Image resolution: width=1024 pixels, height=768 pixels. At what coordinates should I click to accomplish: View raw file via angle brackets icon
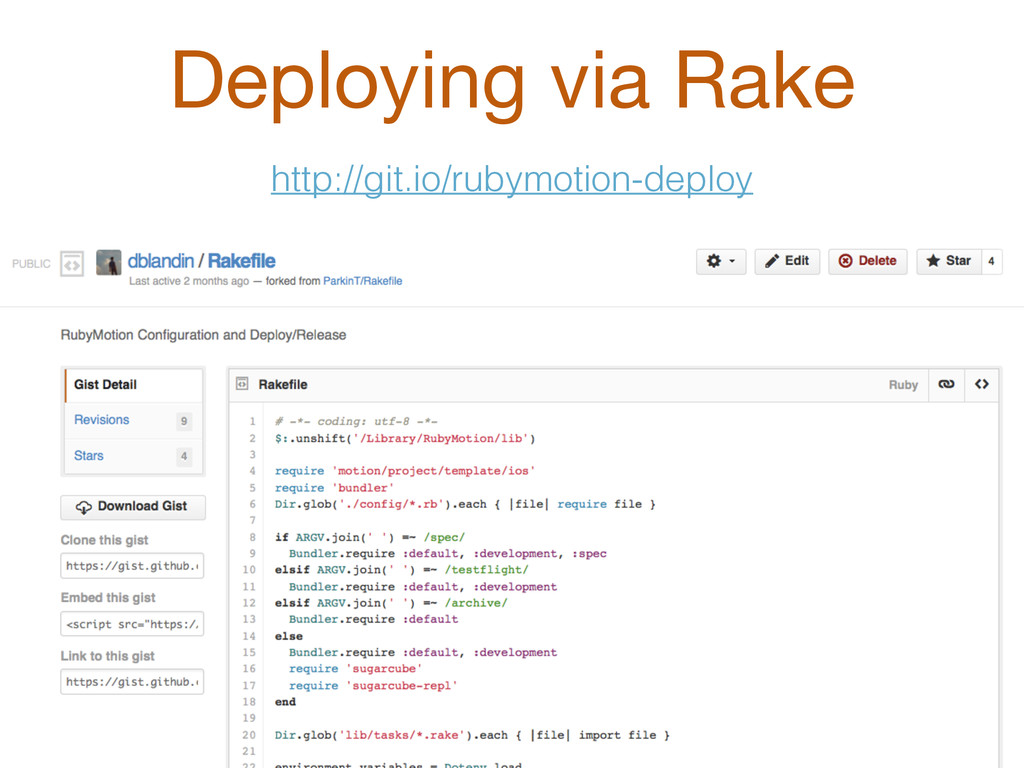pyautogui.click(x=982, y=384)
